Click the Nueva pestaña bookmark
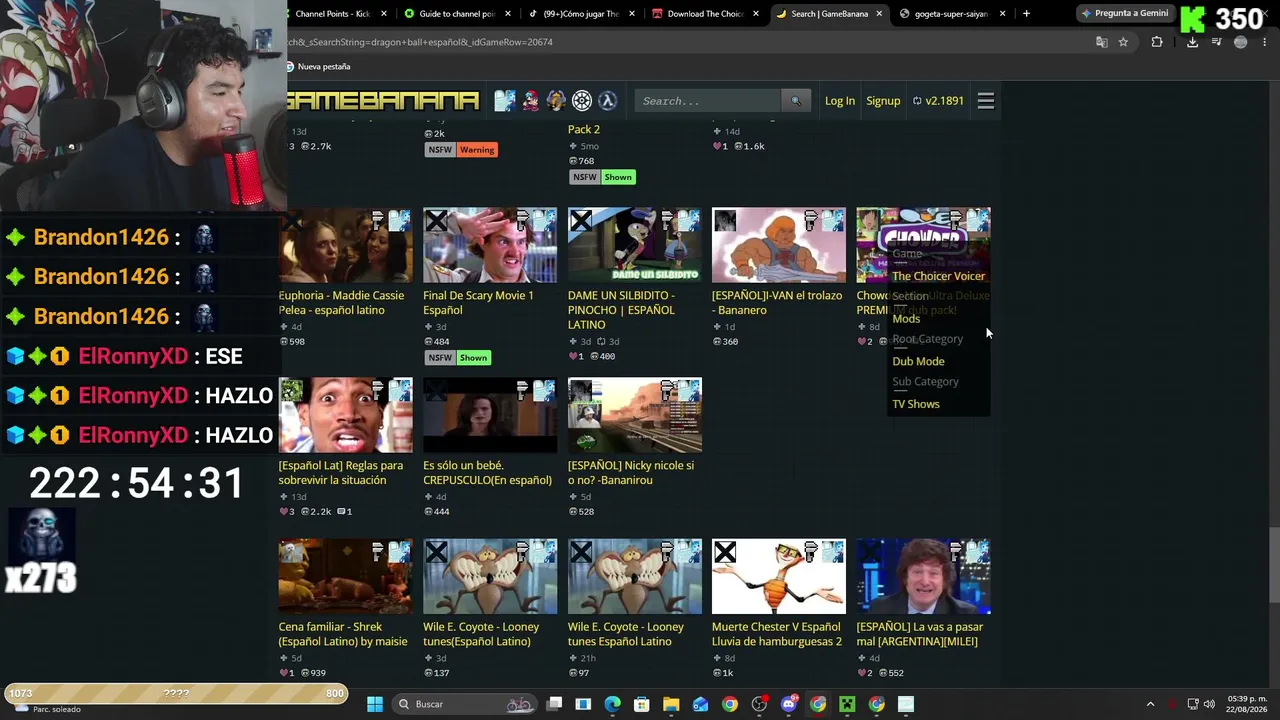The image size is (1280, 720). [318, 67]
